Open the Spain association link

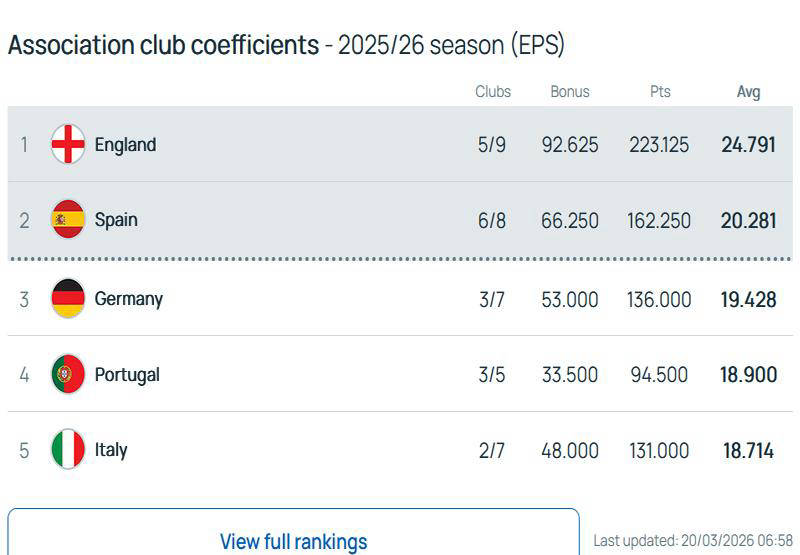116,219
